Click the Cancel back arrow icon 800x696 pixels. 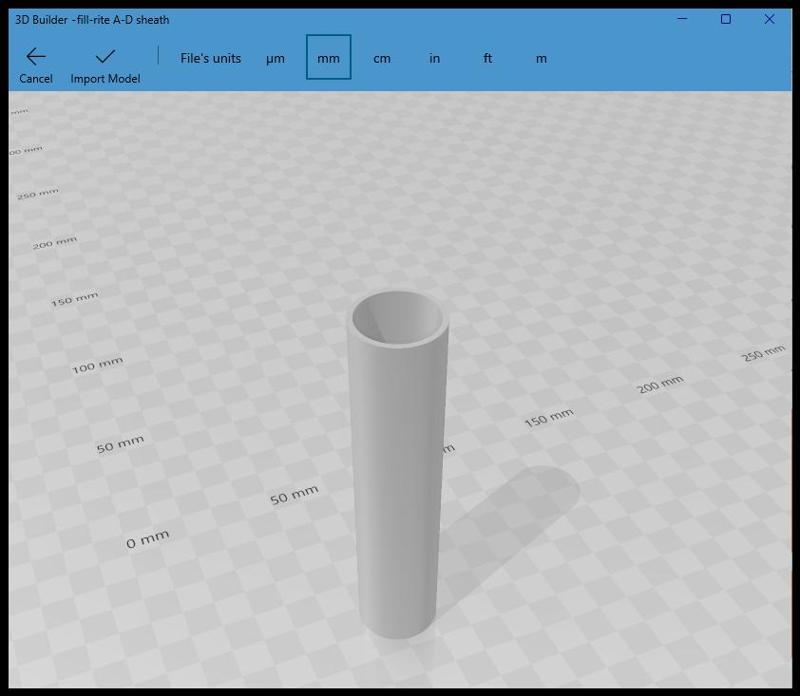[x=36, y=56]
